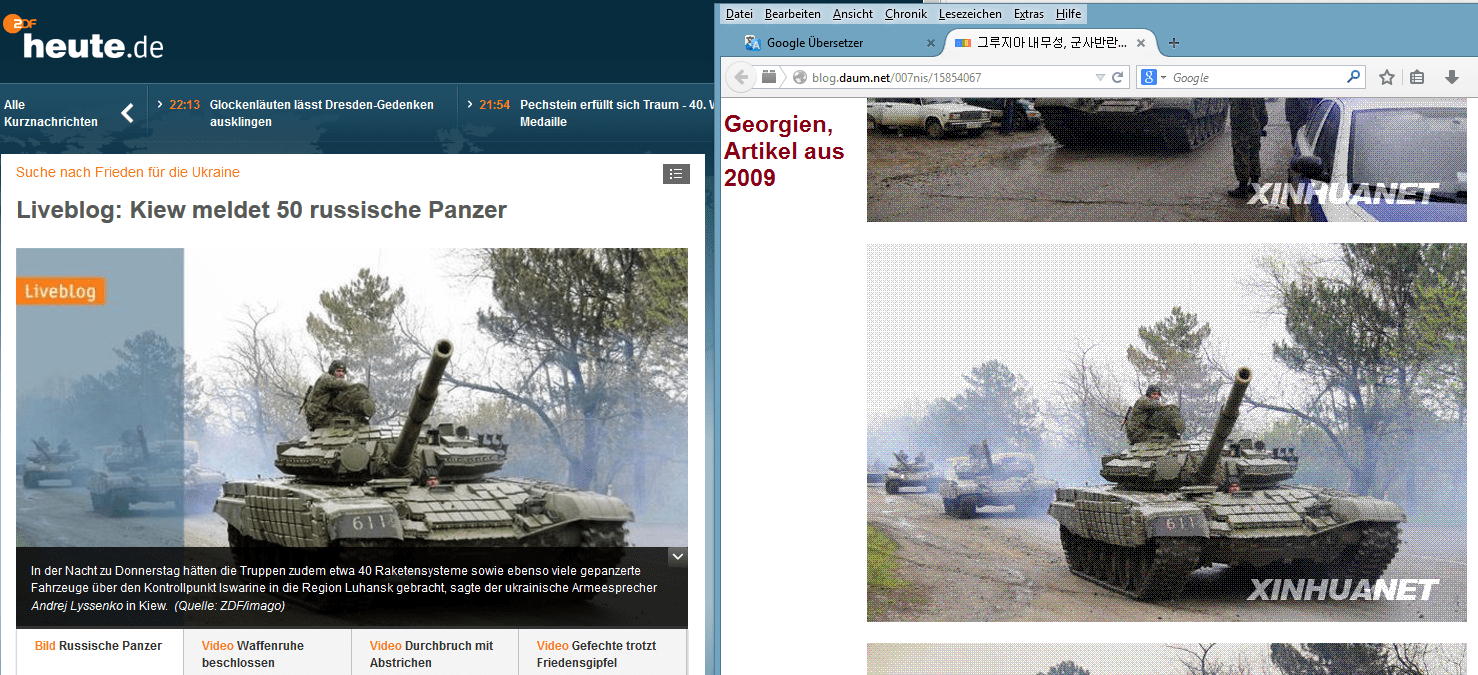Click the site identity globe icon
Viewport: 1478px width, 675px height.
[800, 77]
